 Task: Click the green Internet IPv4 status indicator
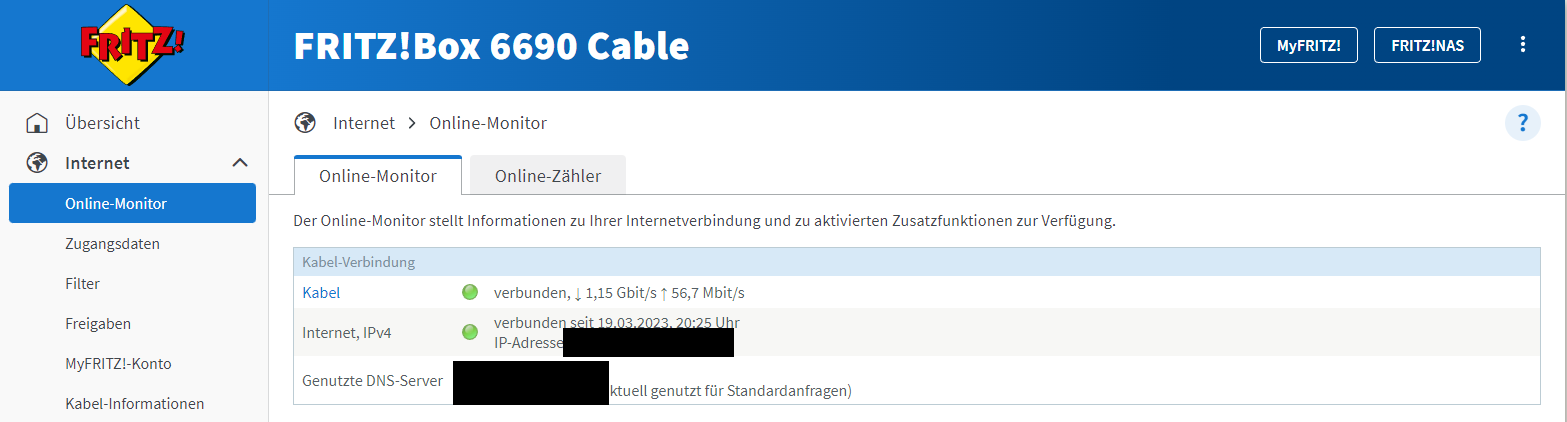point(470,332)
